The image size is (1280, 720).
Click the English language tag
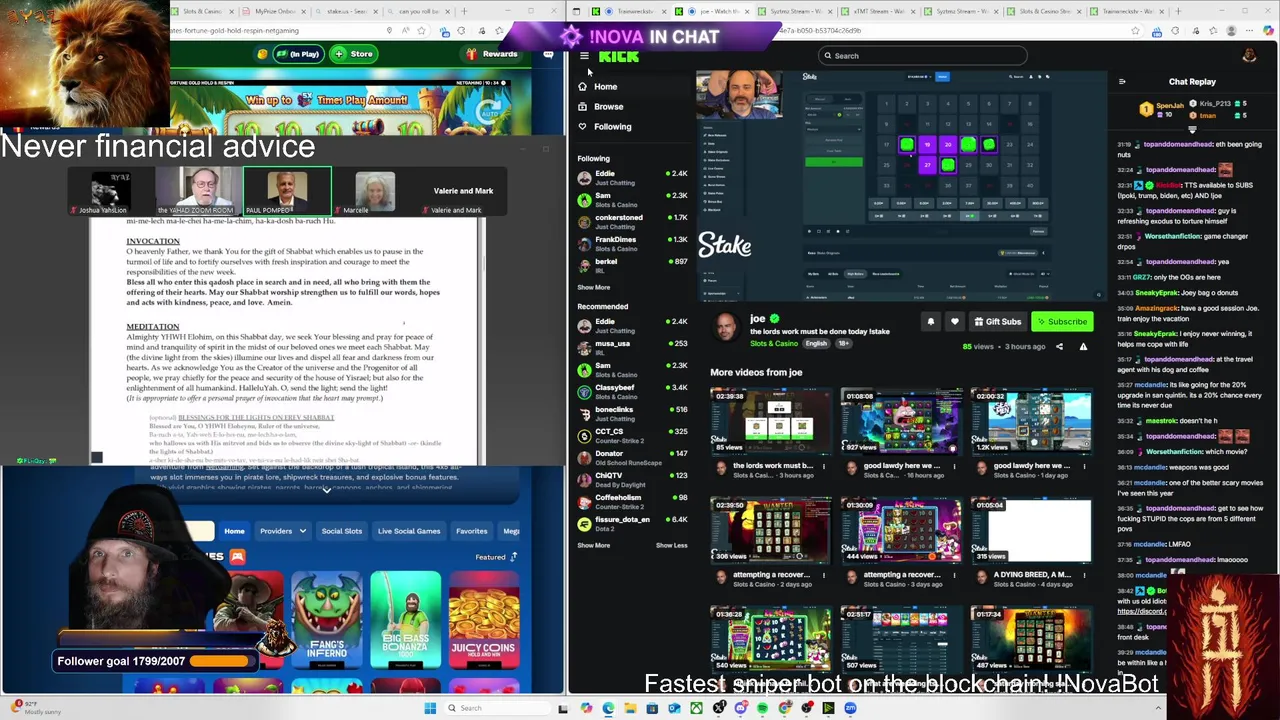click(816, 344)
